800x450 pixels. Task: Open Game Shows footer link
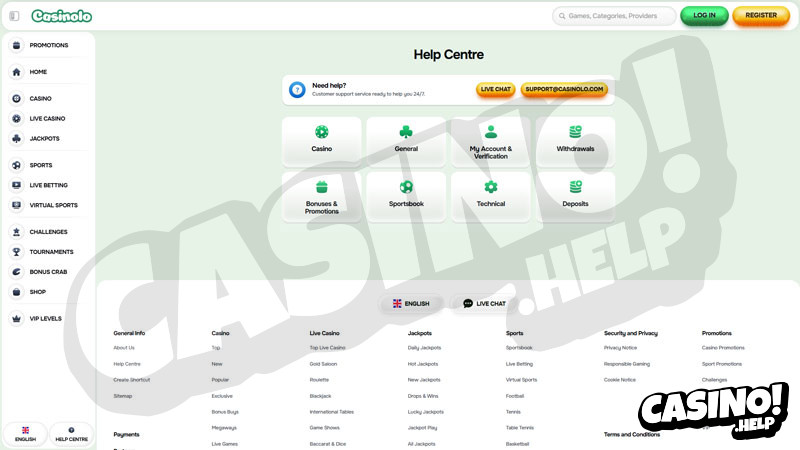324,428
